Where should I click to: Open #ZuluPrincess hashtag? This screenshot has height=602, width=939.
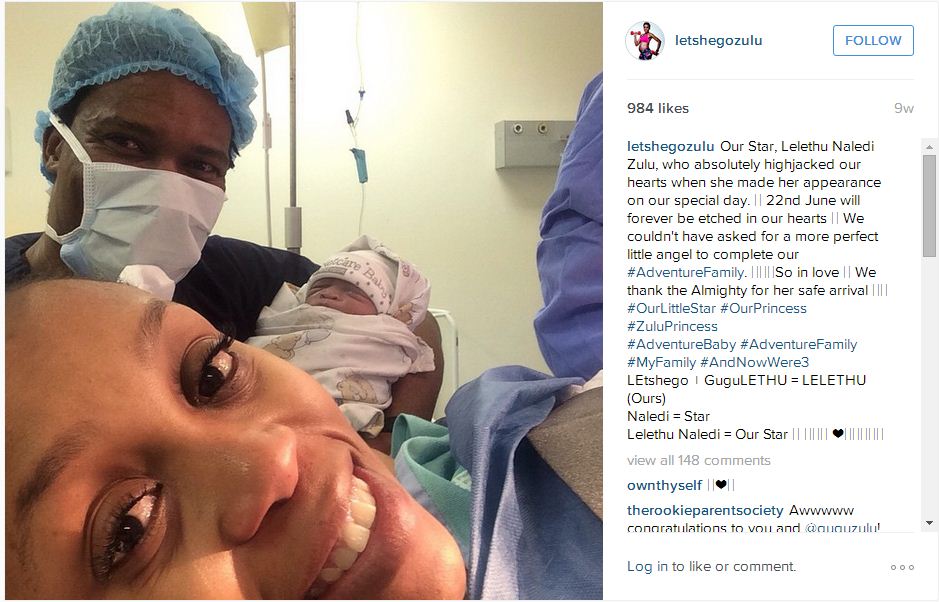[672, 326]
